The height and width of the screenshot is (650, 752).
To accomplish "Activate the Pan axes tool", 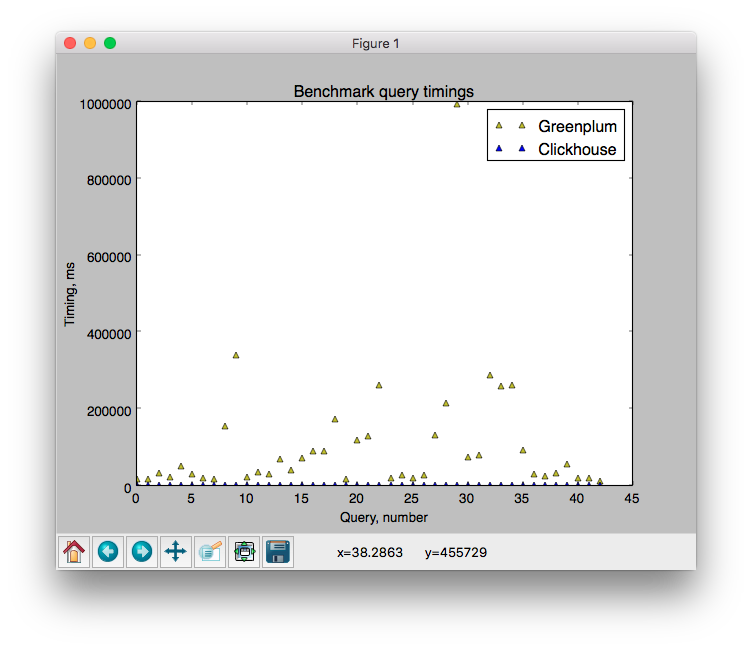I will pos(176,551).
